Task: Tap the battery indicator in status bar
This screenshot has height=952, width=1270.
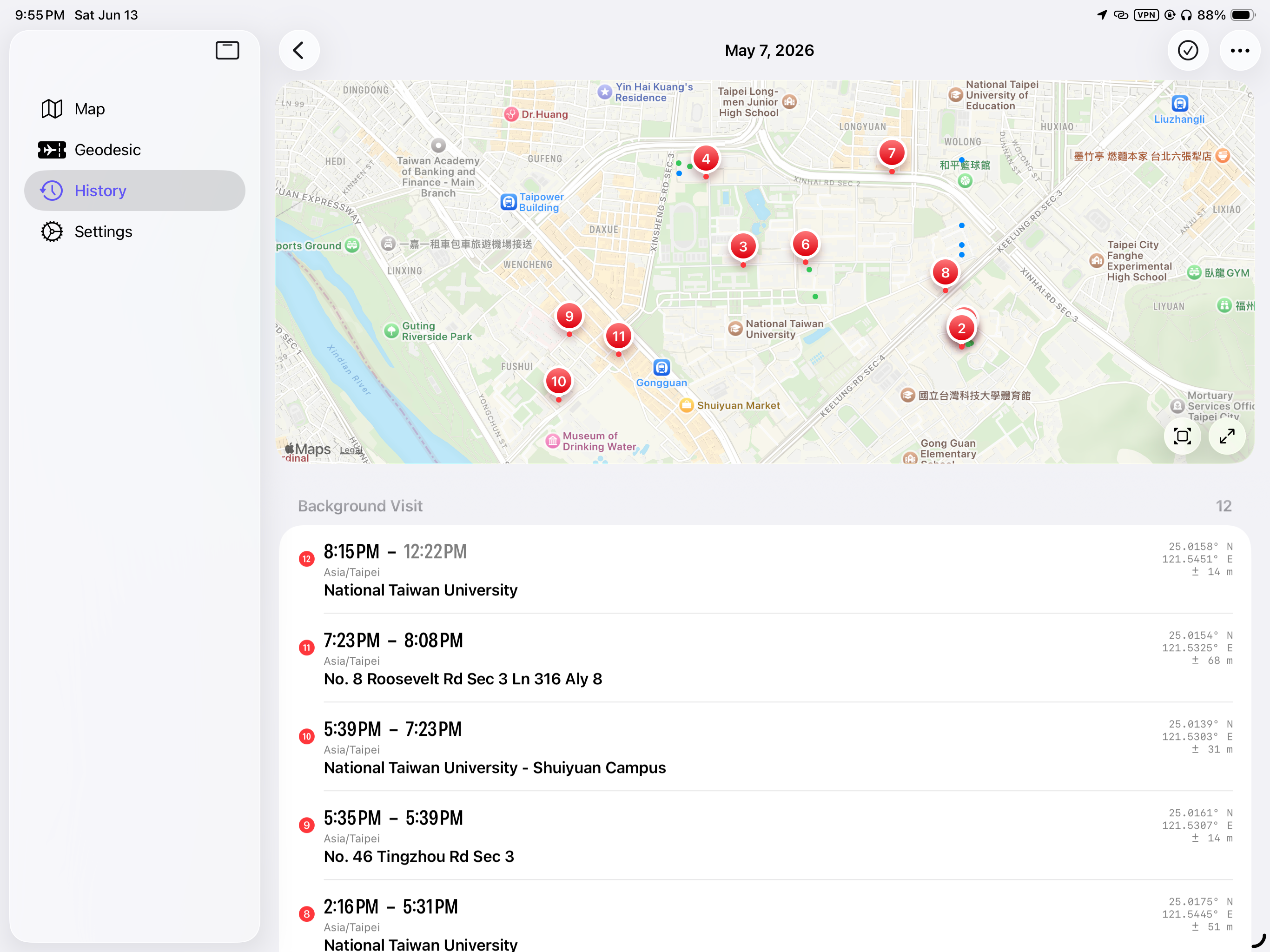Action: [x=1243, y=15]
